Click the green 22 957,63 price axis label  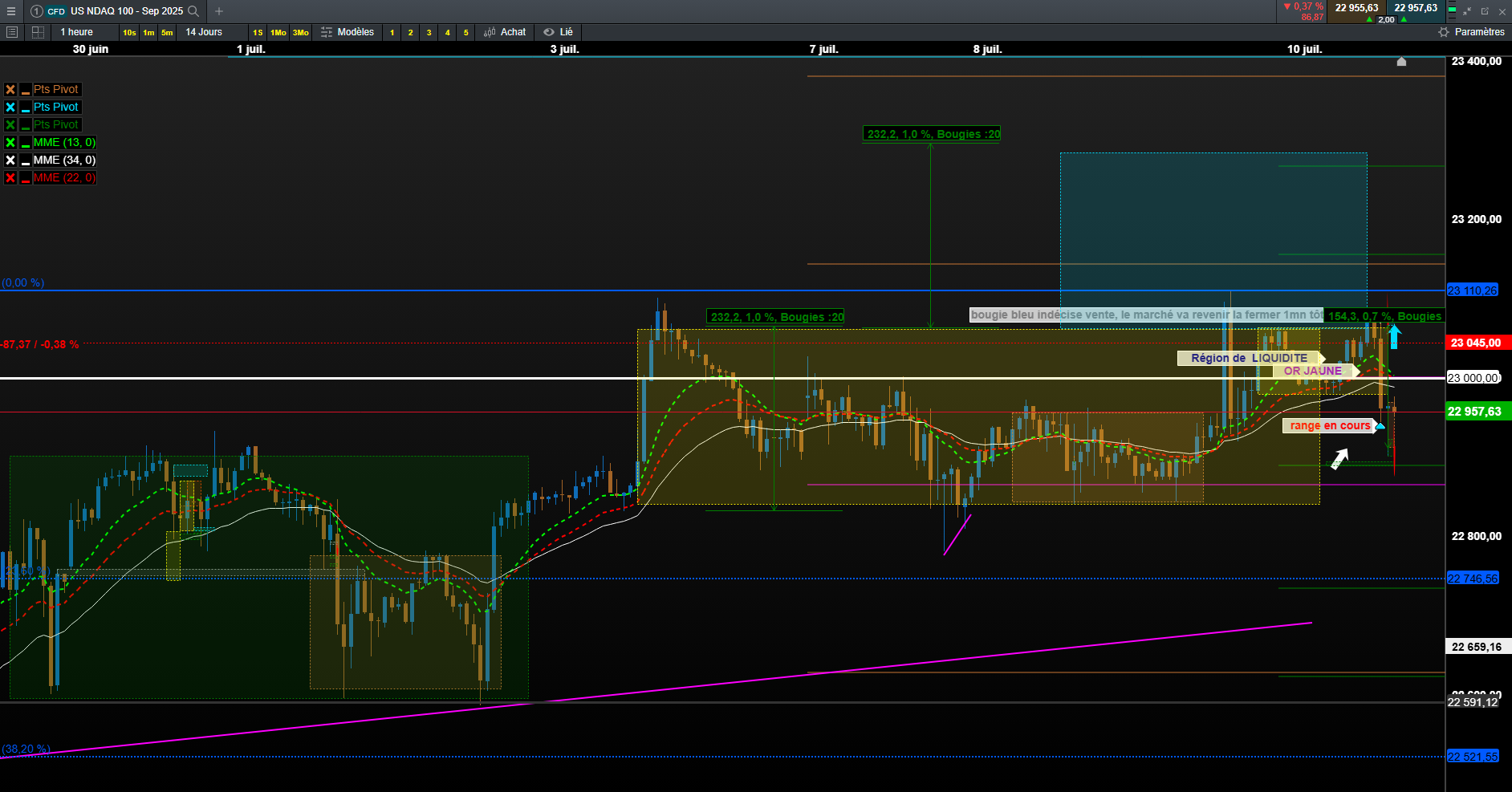click(1479, 412)
